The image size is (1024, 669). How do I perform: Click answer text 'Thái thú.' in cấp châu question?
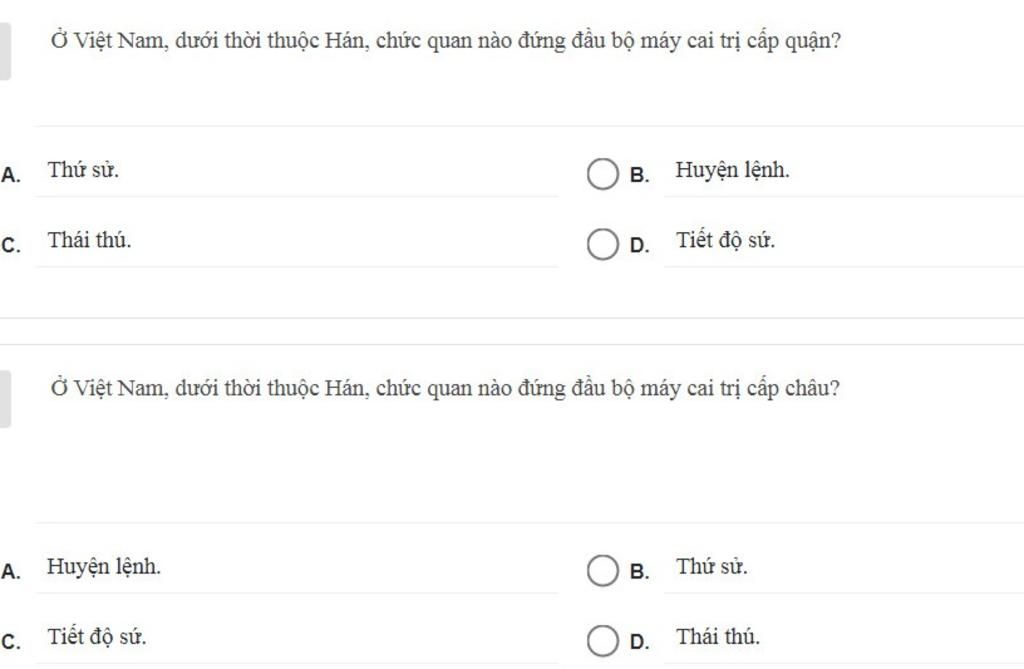[718, 636]
